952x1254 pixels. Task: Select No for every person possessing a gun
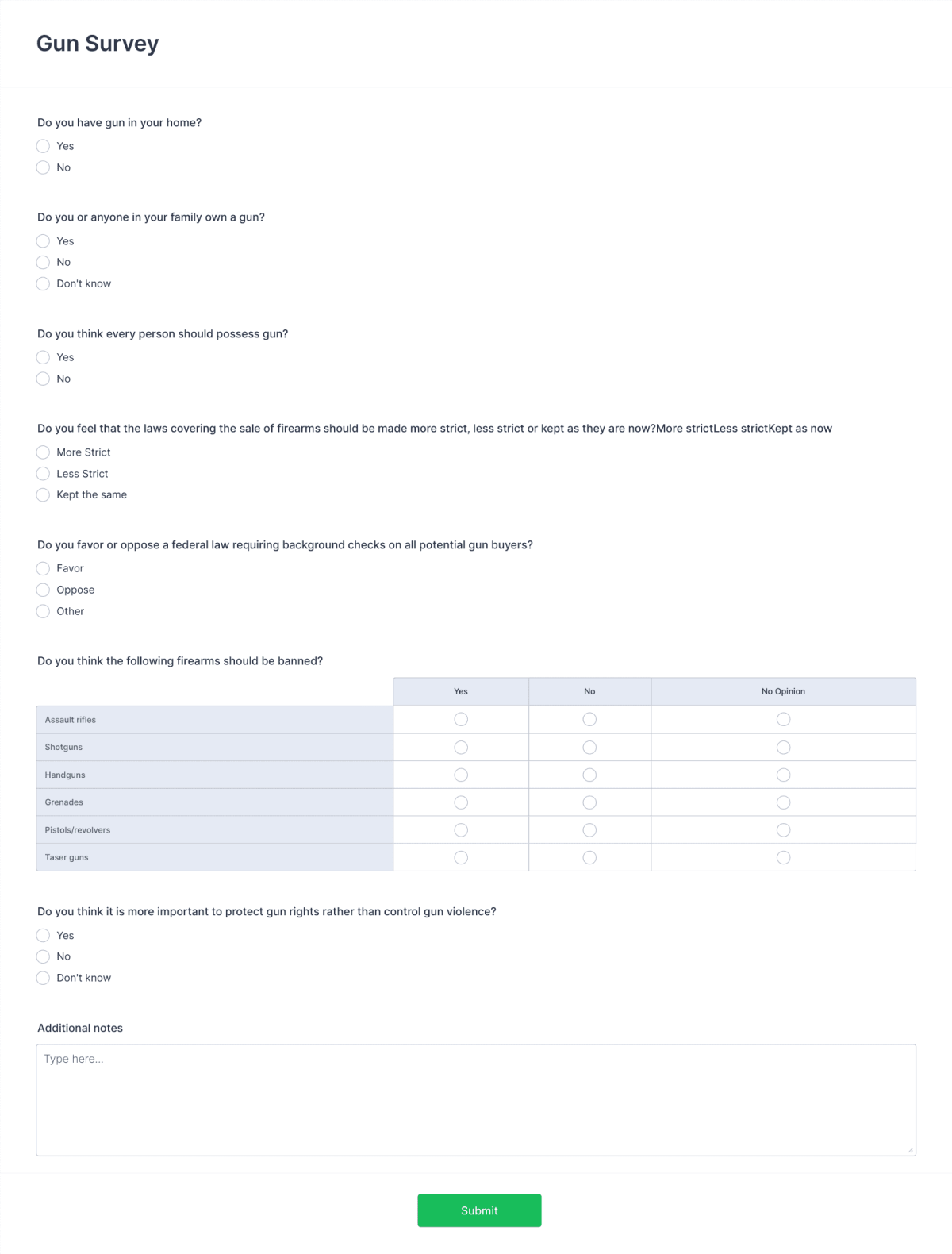(x=44, y=379)
